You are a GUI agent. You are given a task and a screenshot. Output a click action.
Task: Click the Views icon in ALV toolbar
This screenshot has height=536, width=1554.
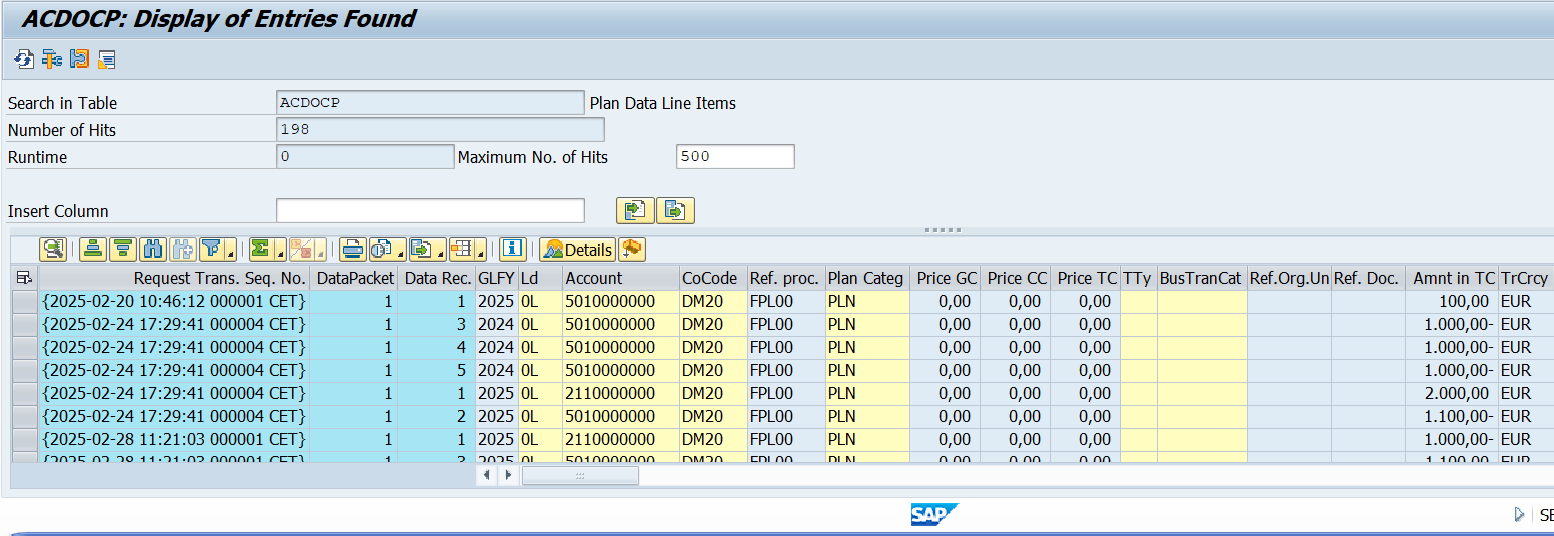382,250
